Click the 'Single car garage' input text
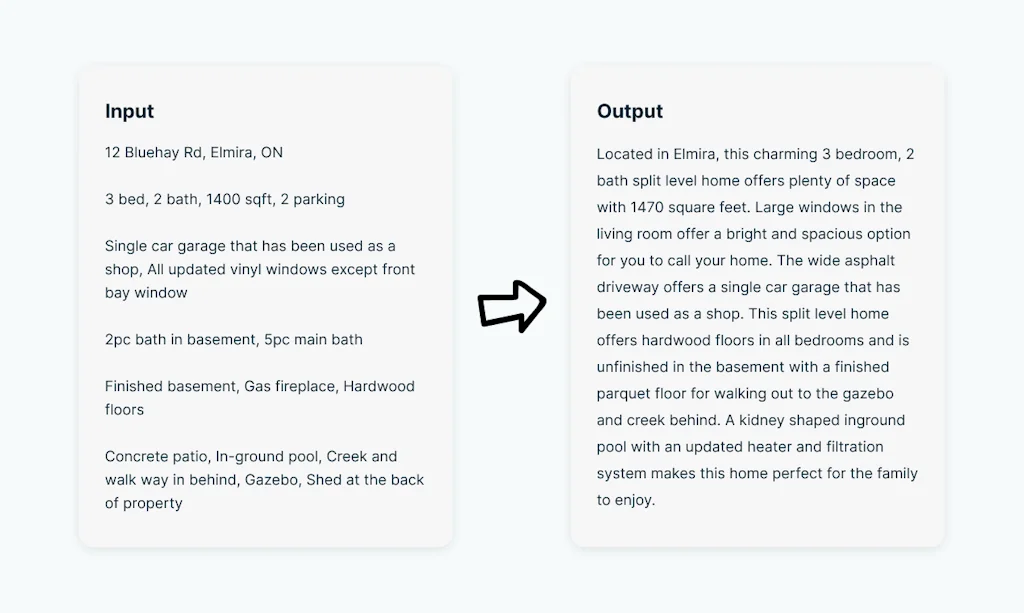 (x=250, y=246)
